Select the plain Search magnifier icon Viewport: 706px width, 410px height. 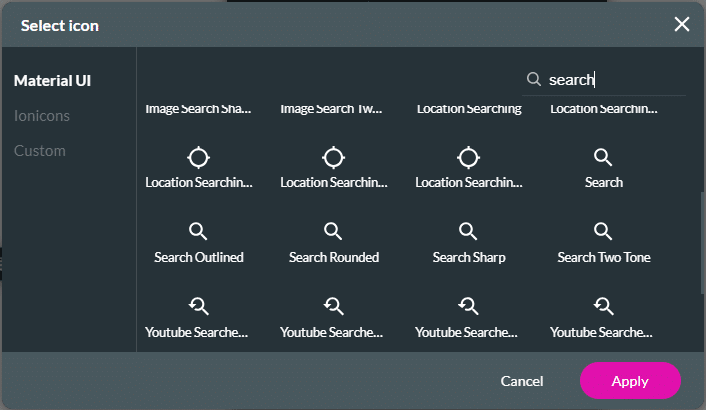tap(603, 158)
